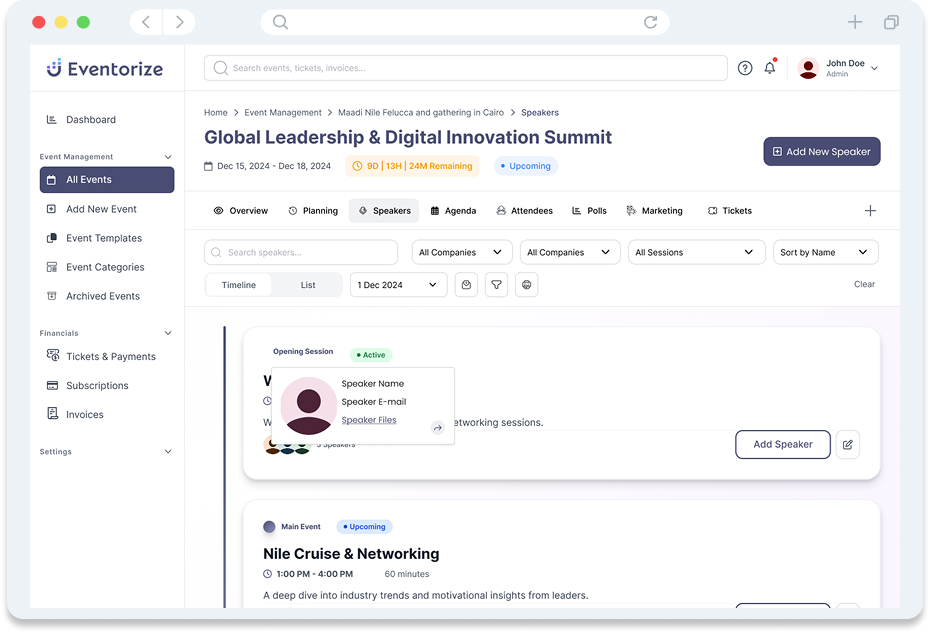Open the notifications bell icon
The height and width of the screenshot is (634, 931).
tap(769, 68)
